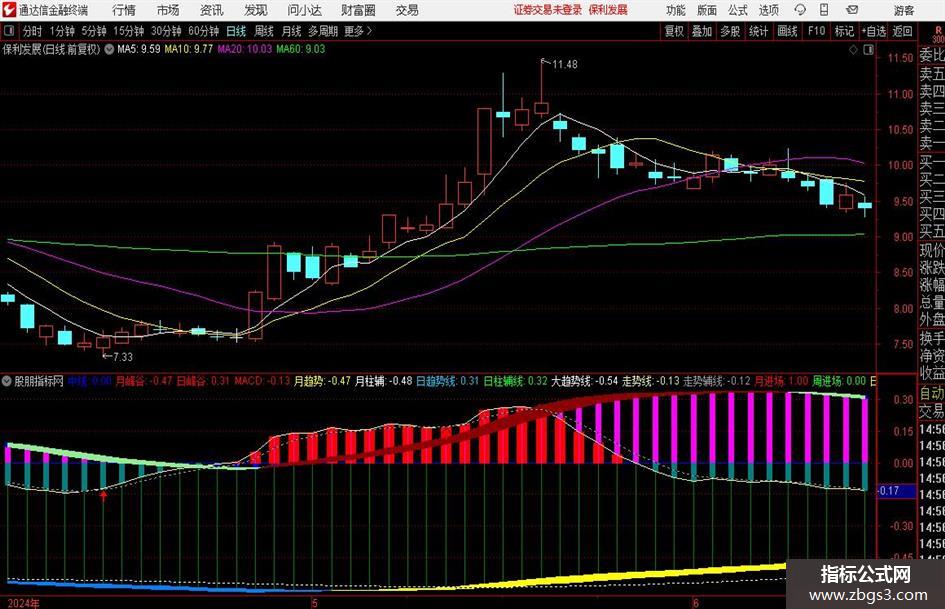
Task: Switch to the 1分钟 period tab
Action: [62, 31]
